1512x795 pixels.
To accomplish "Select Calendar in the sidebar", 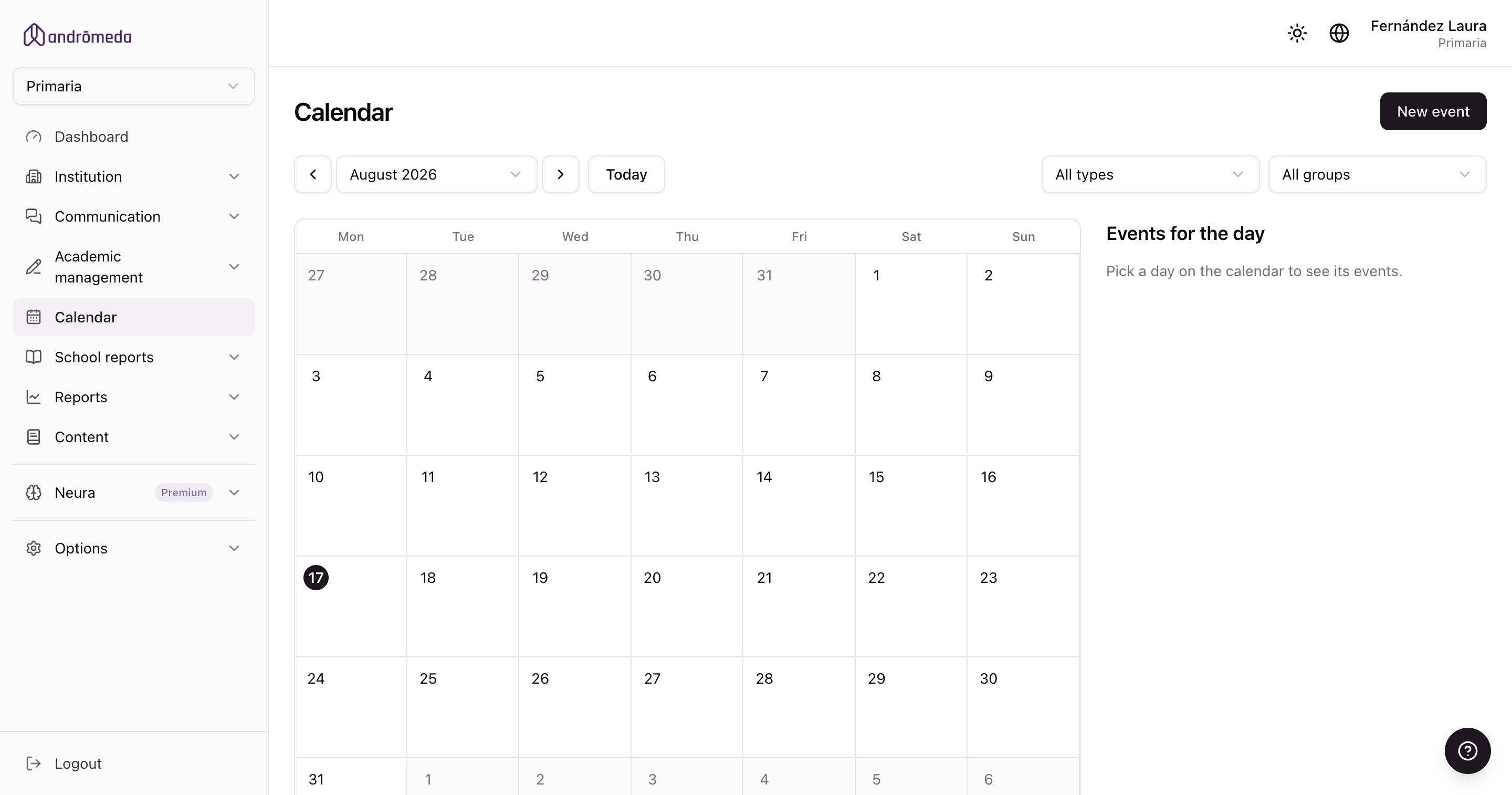I will 134,317.
